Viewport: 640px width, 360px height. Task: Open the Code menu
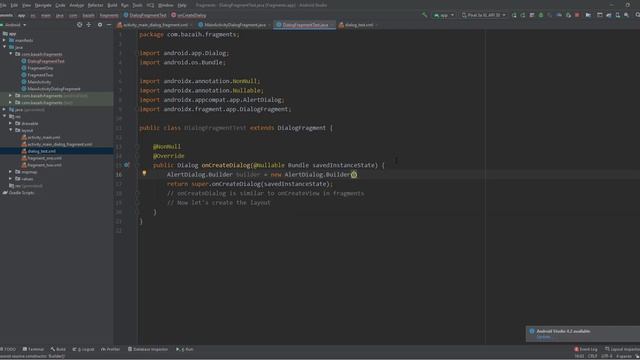pos(60,5)
